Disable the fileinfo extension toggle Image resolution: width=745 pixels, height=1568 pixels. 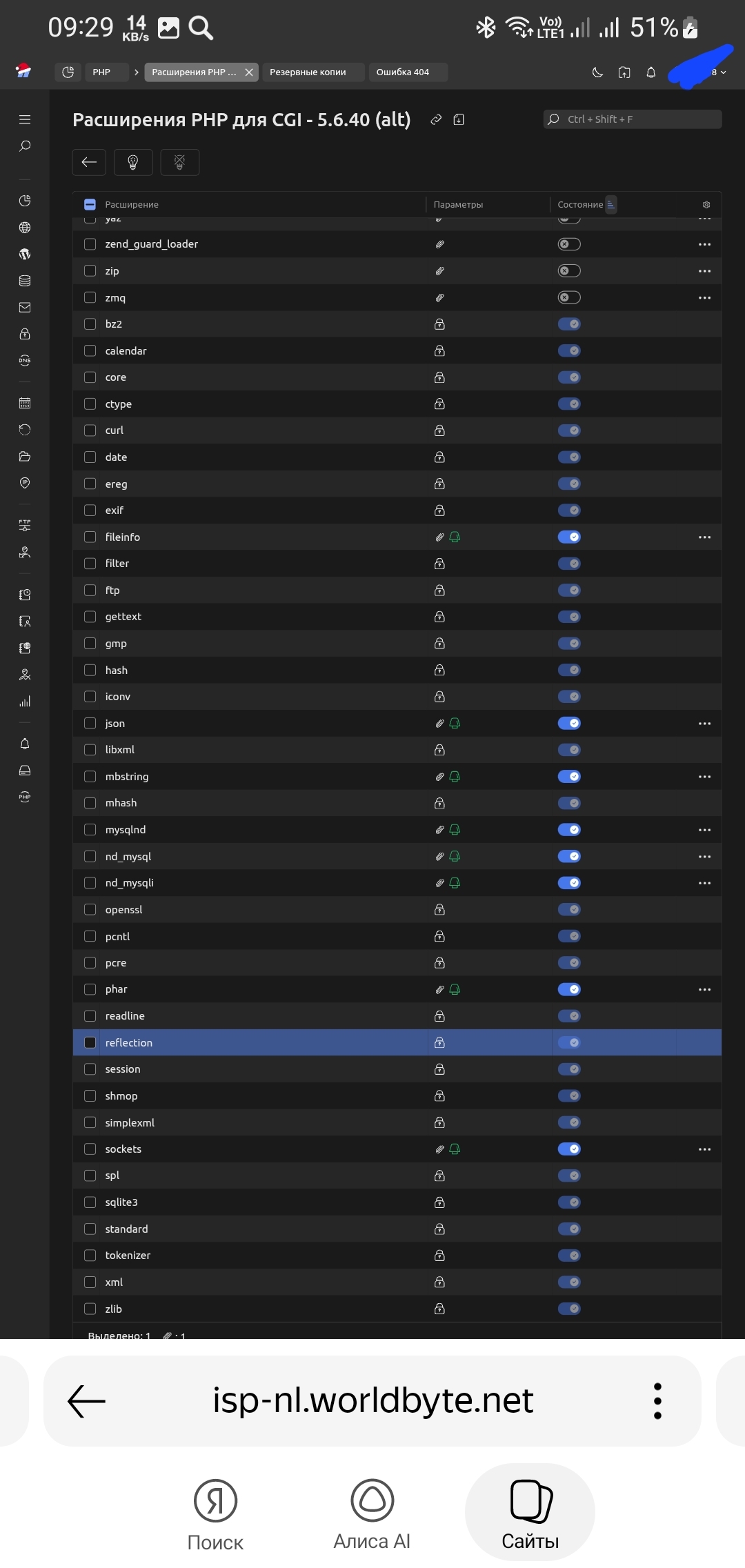click(x=569, y=537)
